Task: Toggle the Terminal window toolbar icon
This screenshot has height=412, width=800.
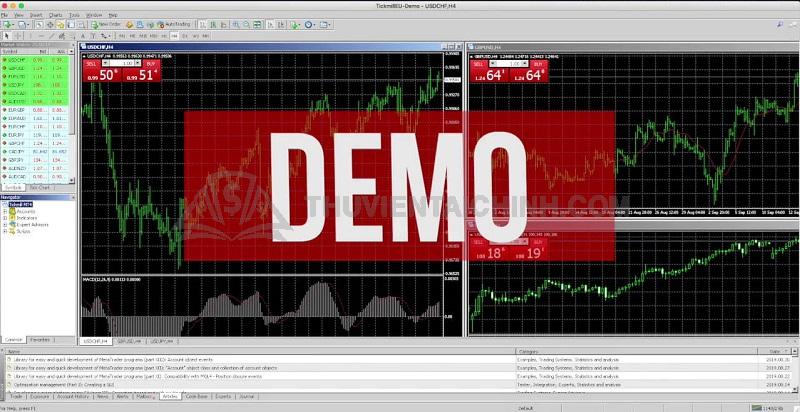Action: click(x=71, y=24)
